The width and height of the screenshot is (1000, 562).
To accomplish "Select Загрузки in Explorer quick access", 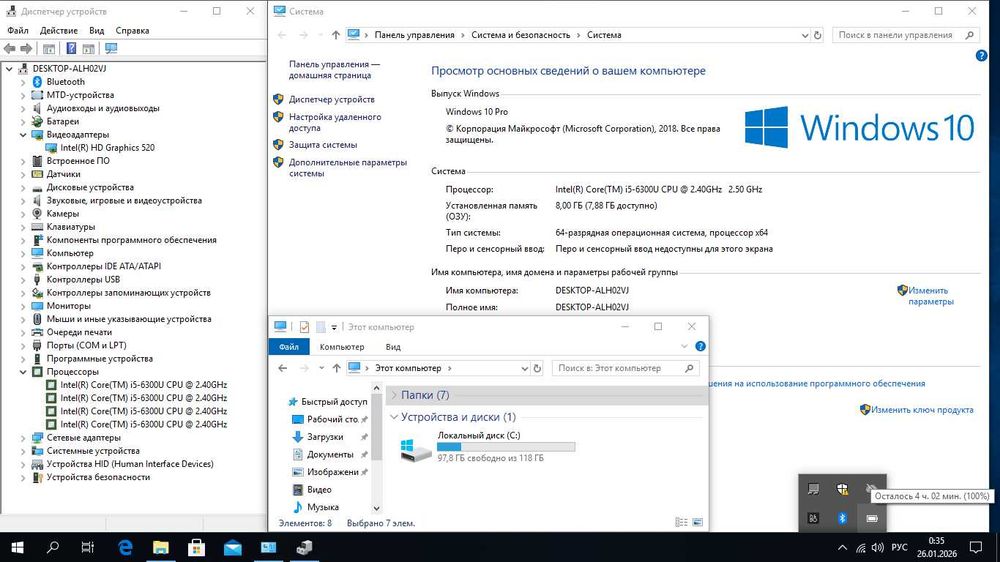I will tap(325, 437).
